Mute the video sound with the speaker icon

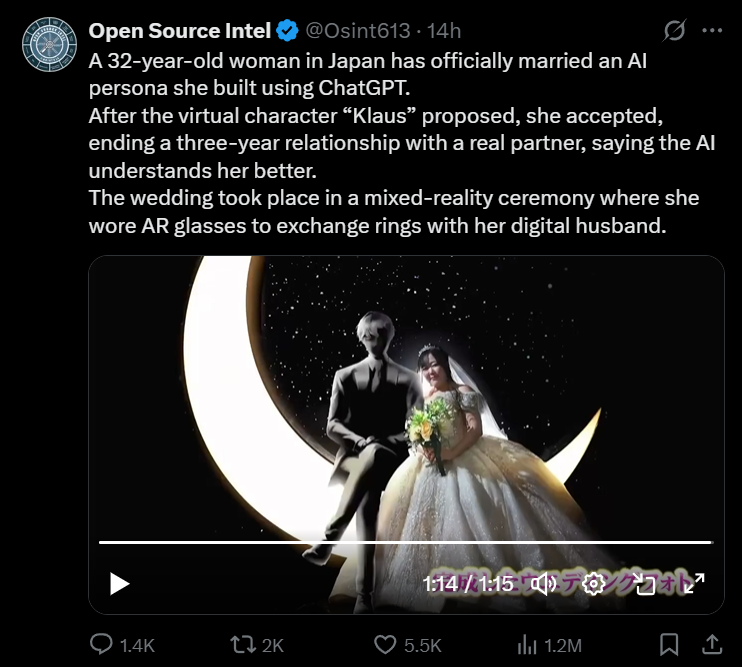(544, 584)
